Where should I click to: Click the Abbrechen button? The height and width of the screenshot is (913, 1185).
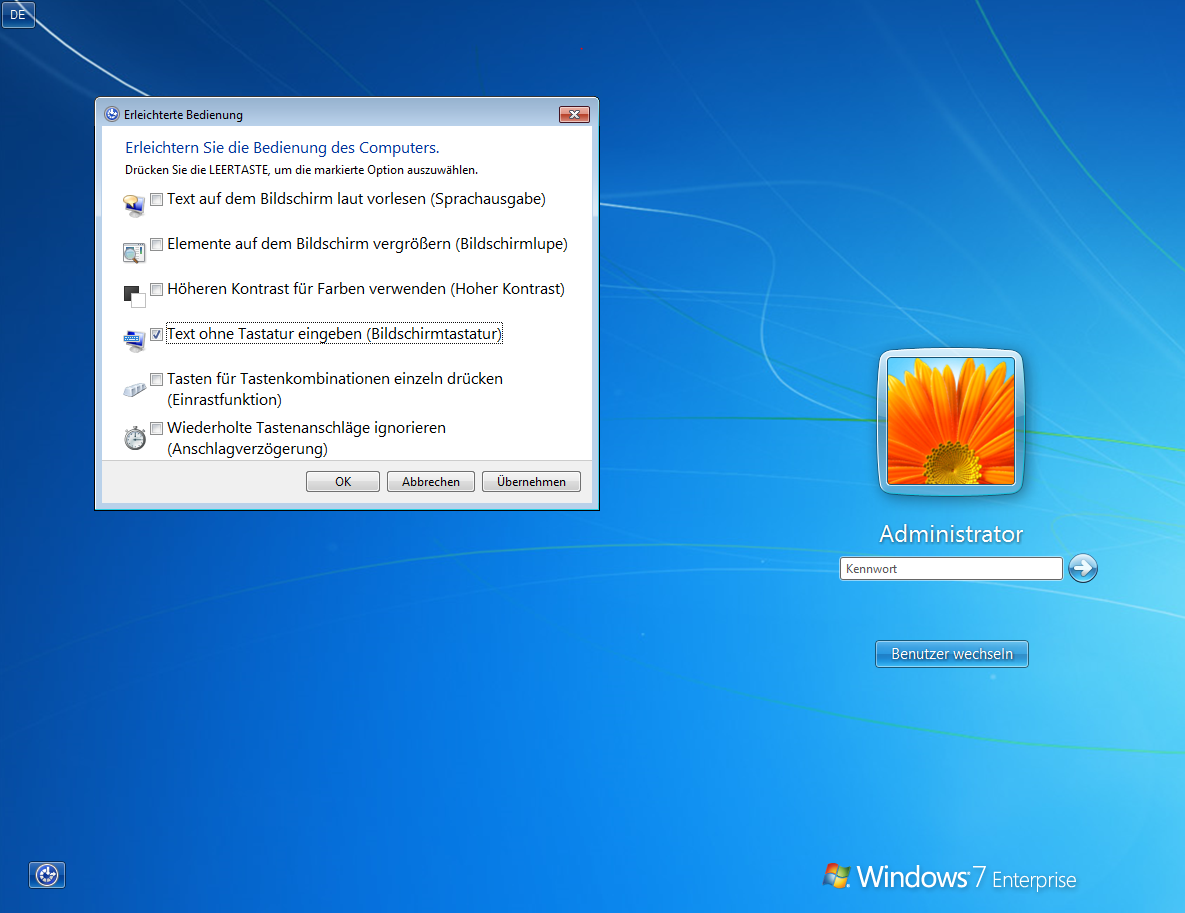[x=431, y=482]
